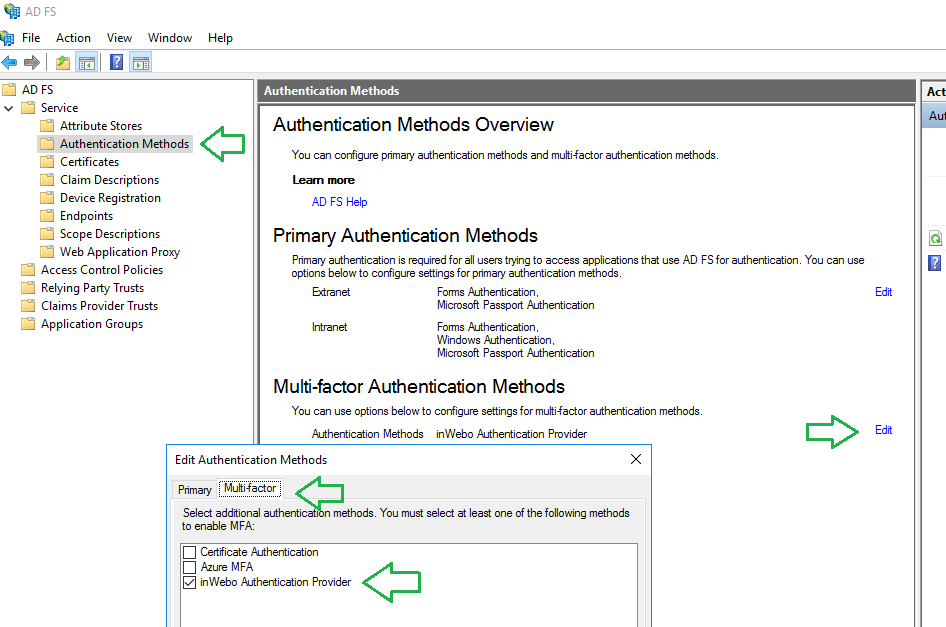
Task: Toggle the Show/Hide Console Tree icon
Action: [x=86, y=61]
